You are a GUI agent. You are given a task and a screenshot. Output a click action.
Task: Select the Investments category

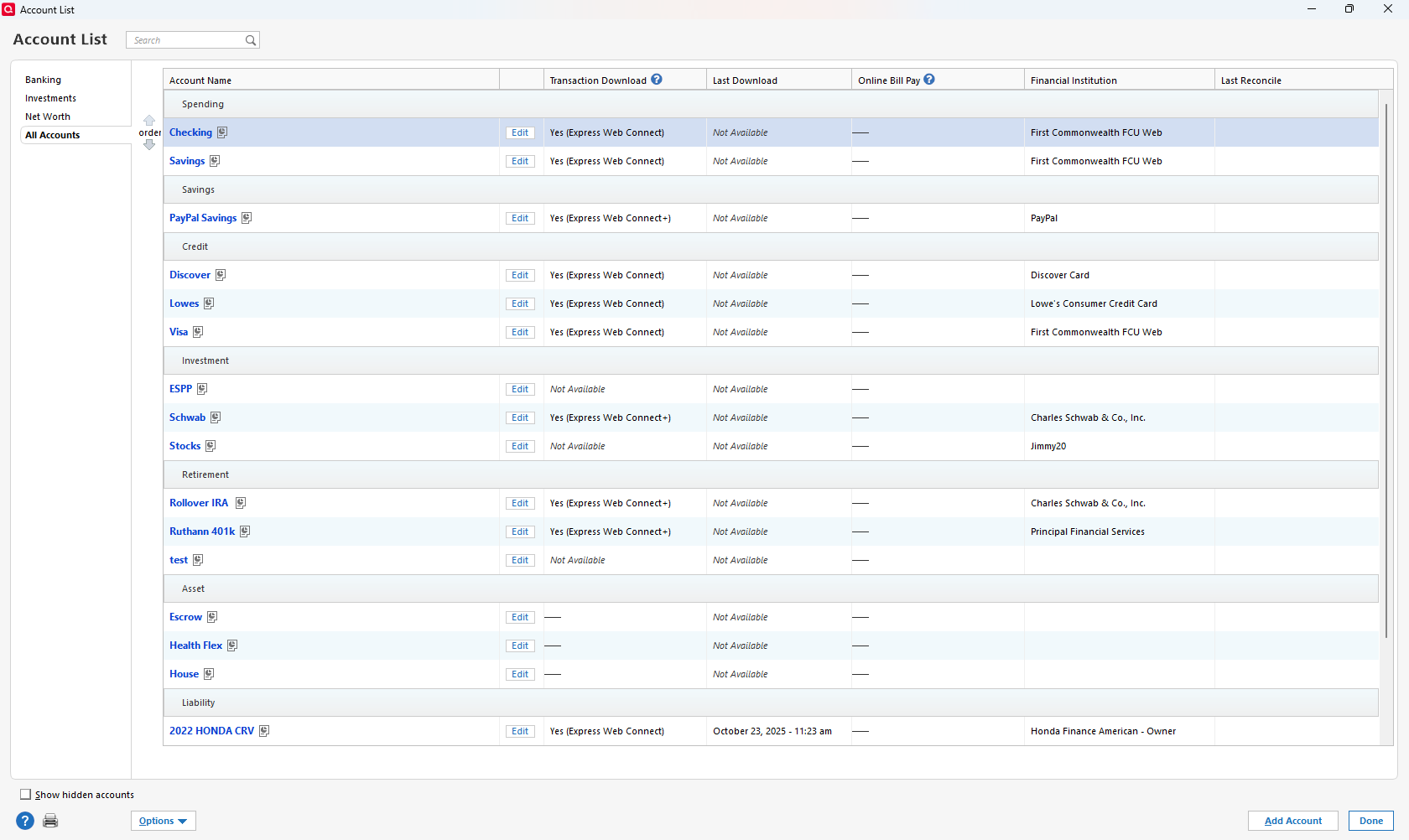[x=50, y=98]
